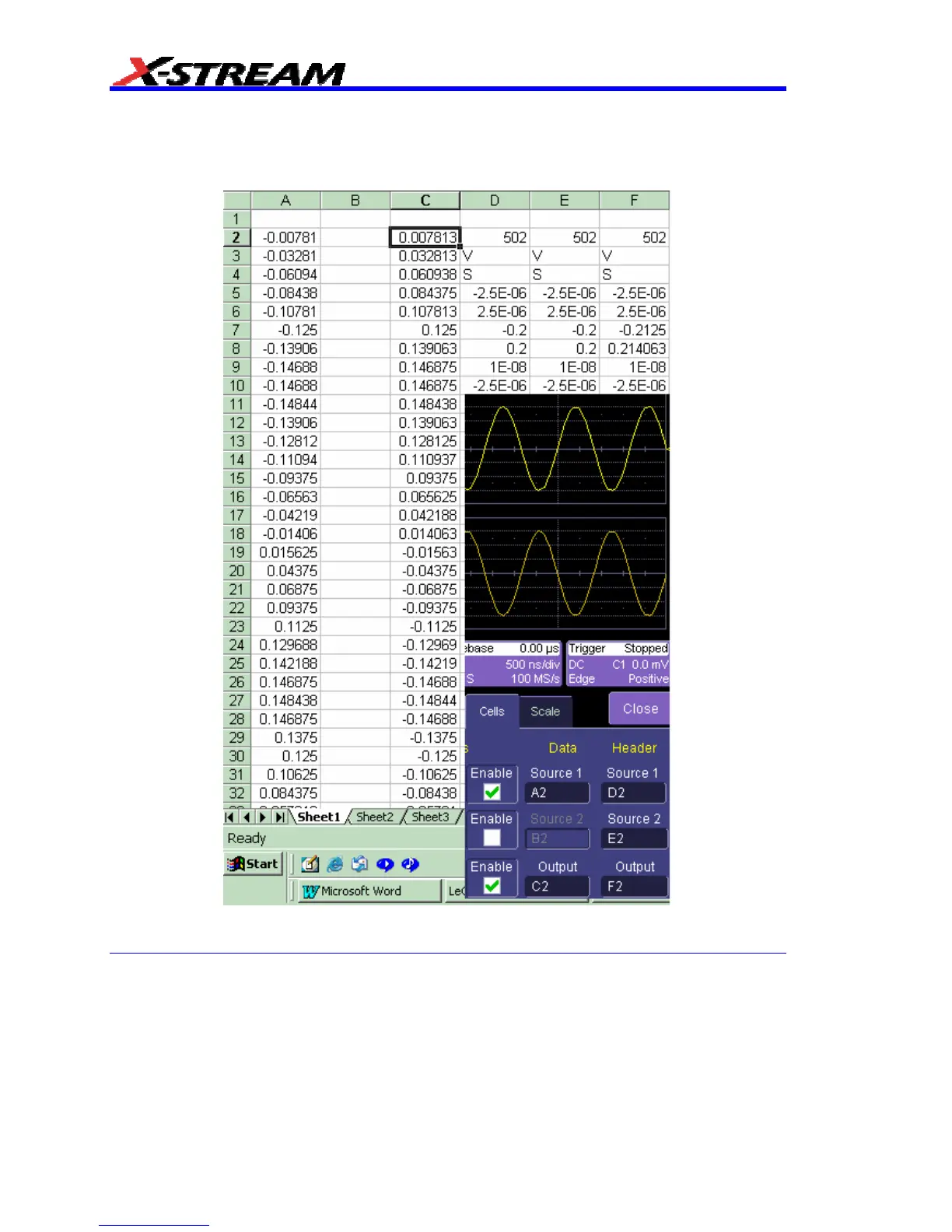Image resolution: width=952 pixels, height=1232 pixels.
Task: Select column A header
Action: pos(285,201)
